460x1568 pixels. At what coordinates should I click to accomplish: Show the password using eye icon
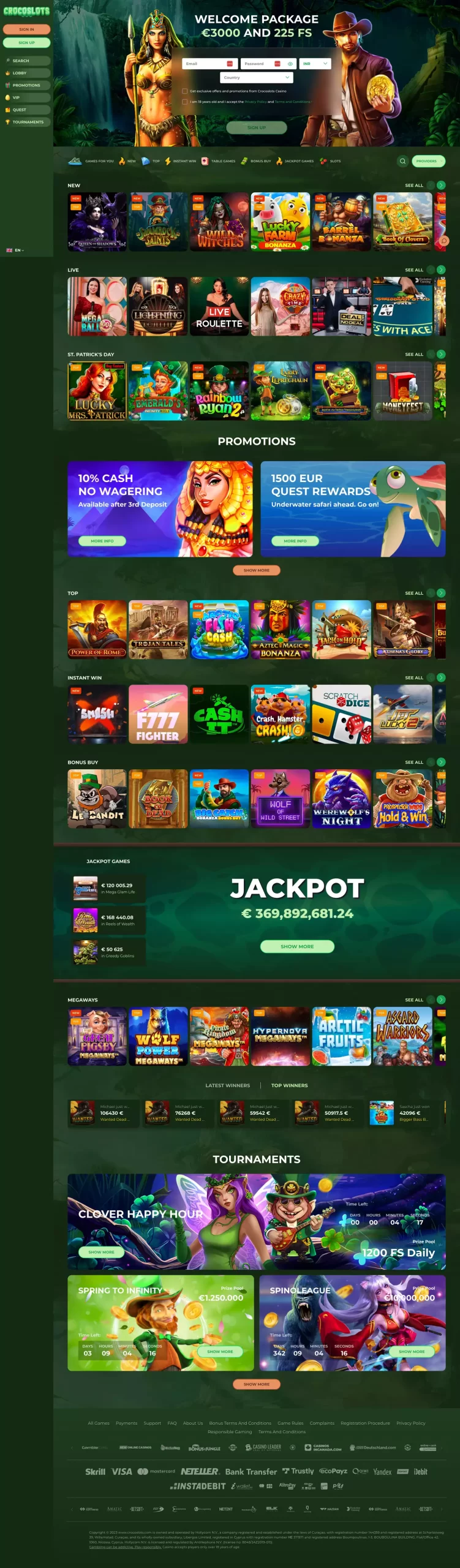[290, 64]
